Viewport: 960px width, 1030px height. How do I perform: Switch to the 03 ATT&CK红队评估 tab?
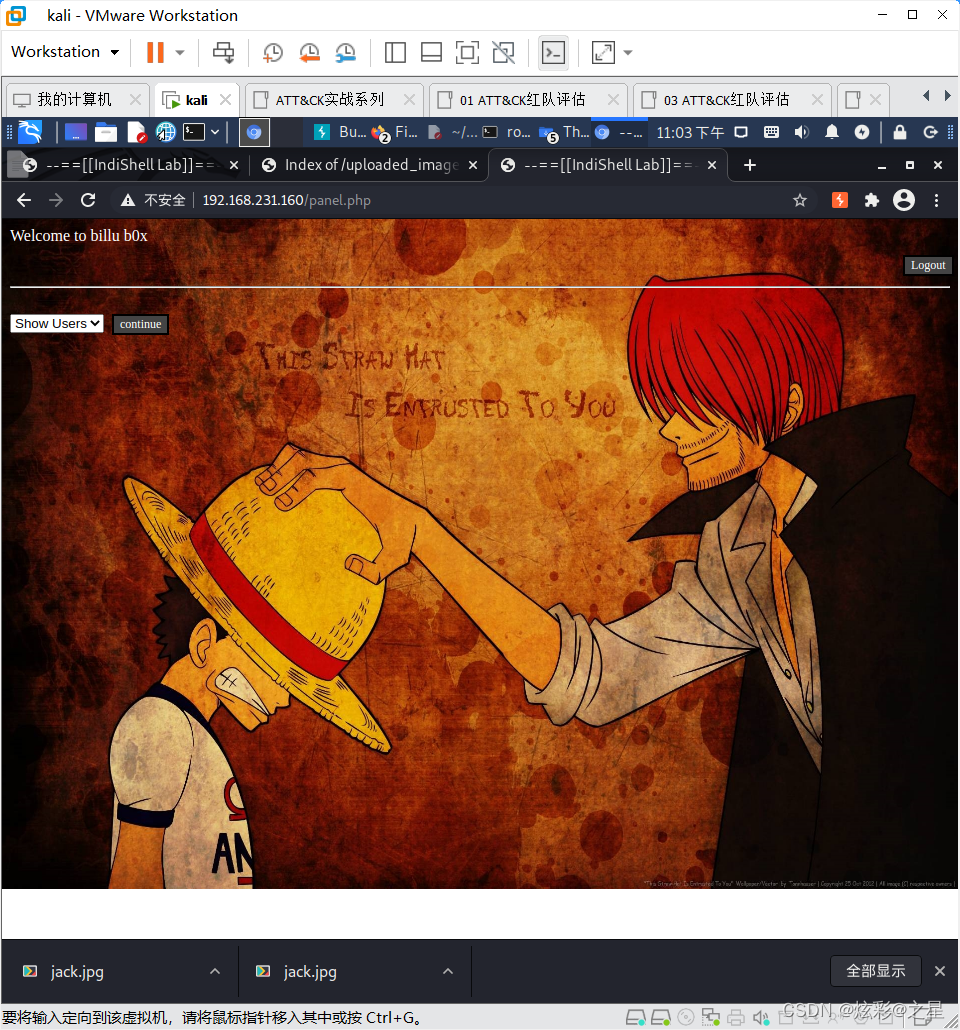click(x=726, y=100)
